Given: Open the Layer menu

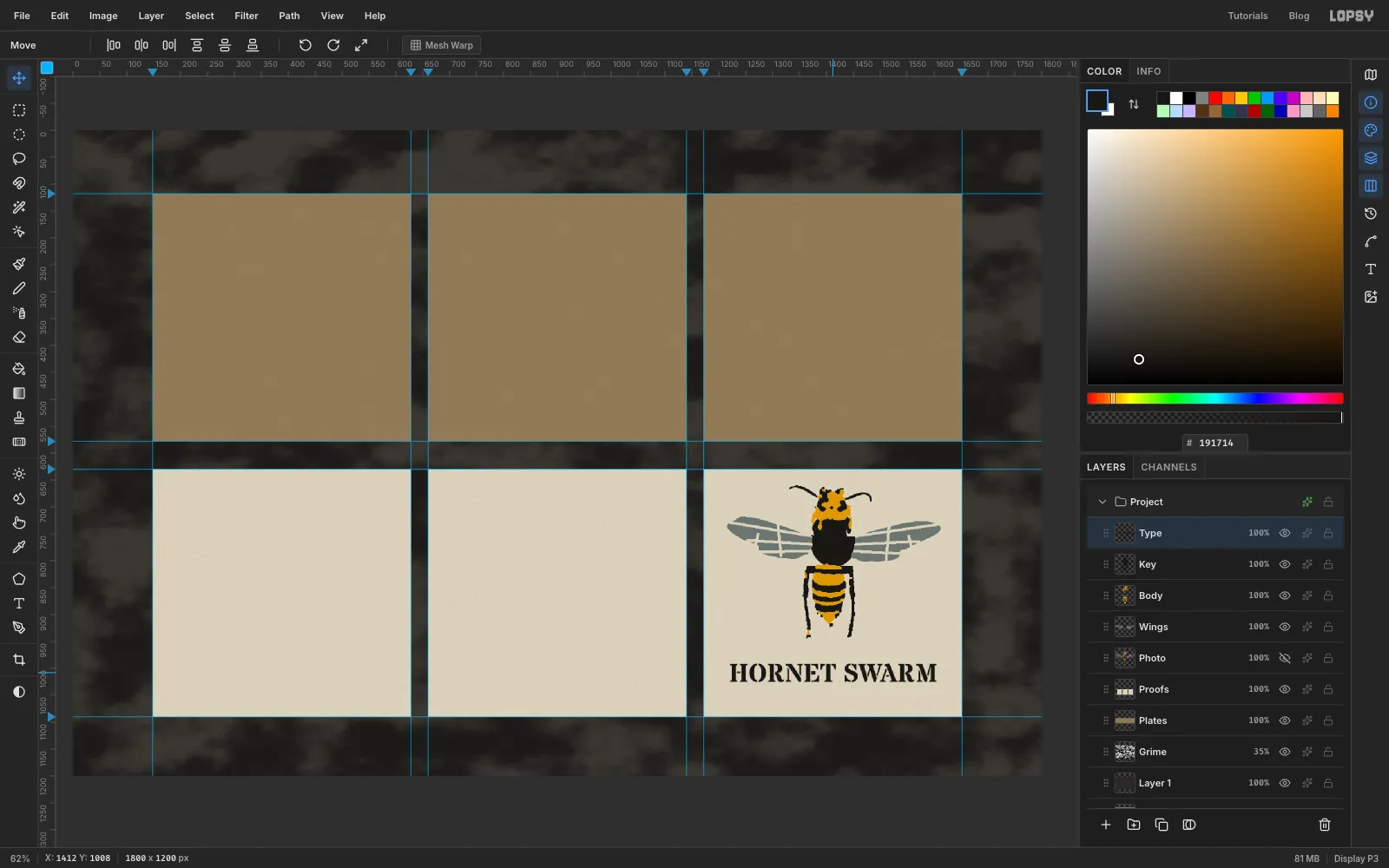Looking at the screenshot, I should pyautogui.click(x=151, y=16).
